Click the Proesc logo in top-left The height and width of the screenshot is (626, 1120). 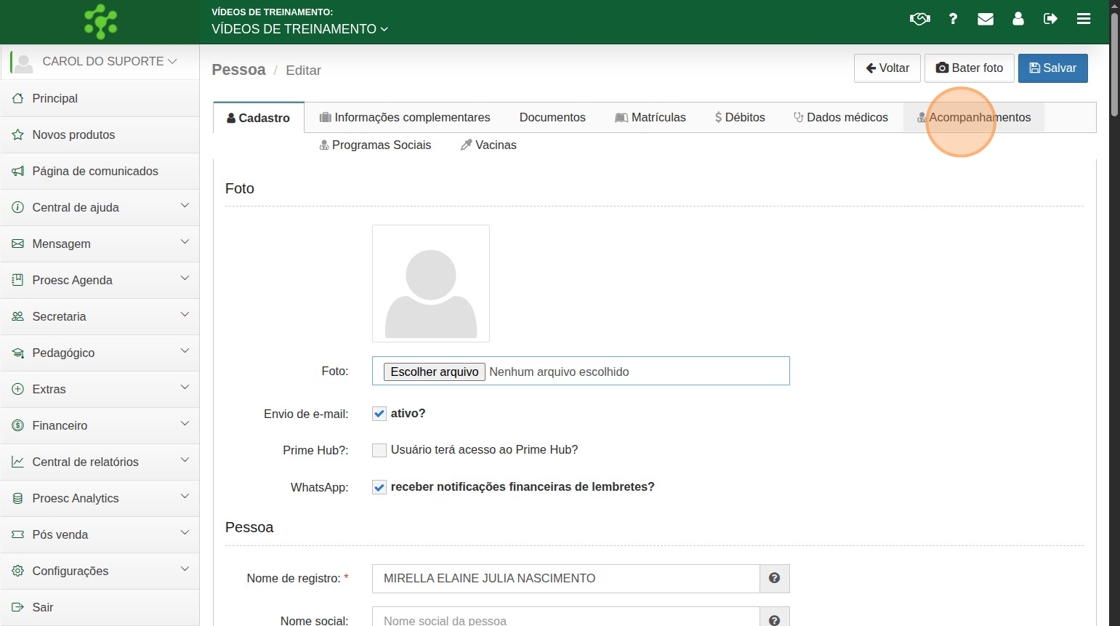click(100, 21)
